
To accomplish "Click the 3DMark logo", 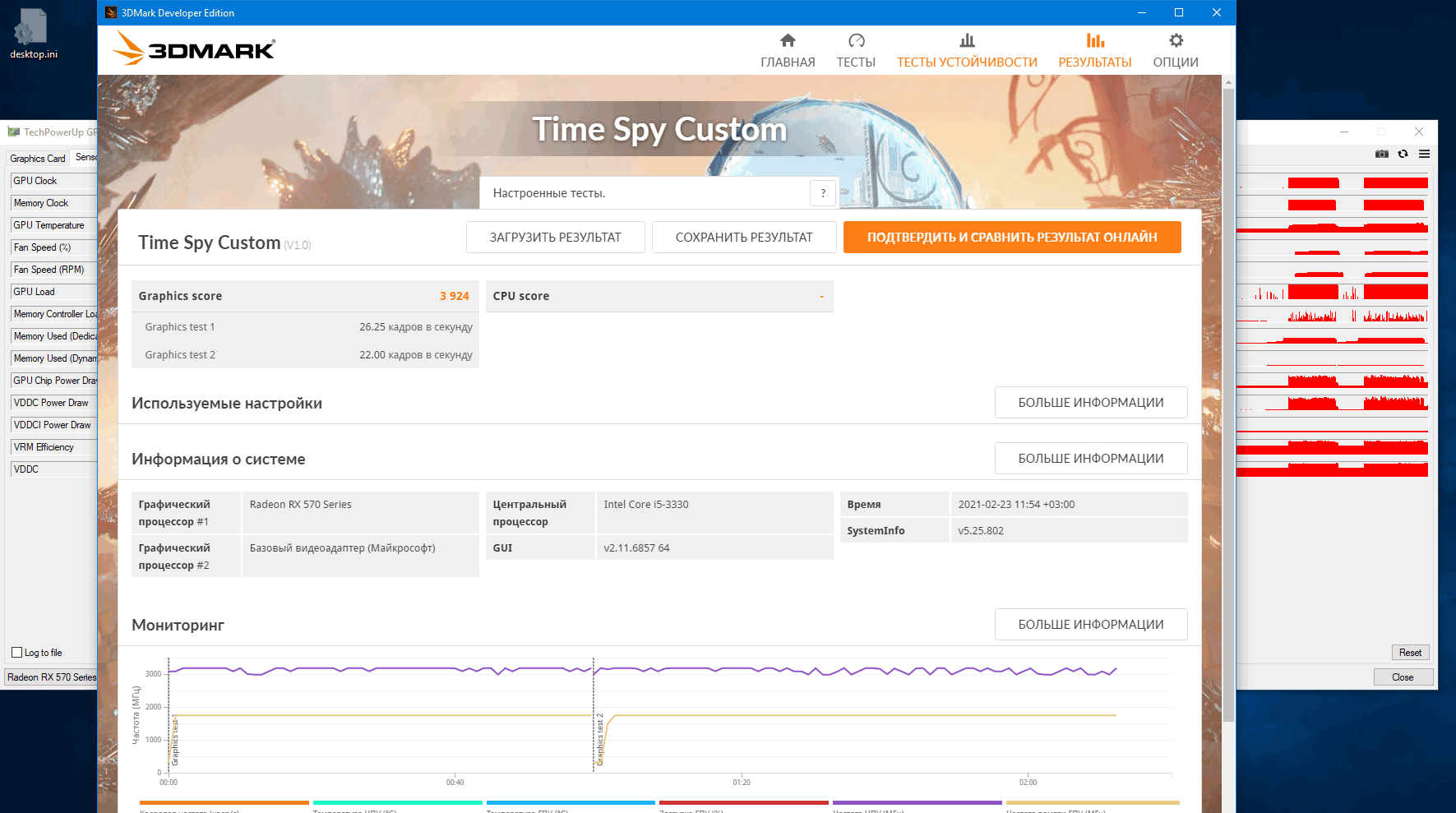I will point(194,49).
